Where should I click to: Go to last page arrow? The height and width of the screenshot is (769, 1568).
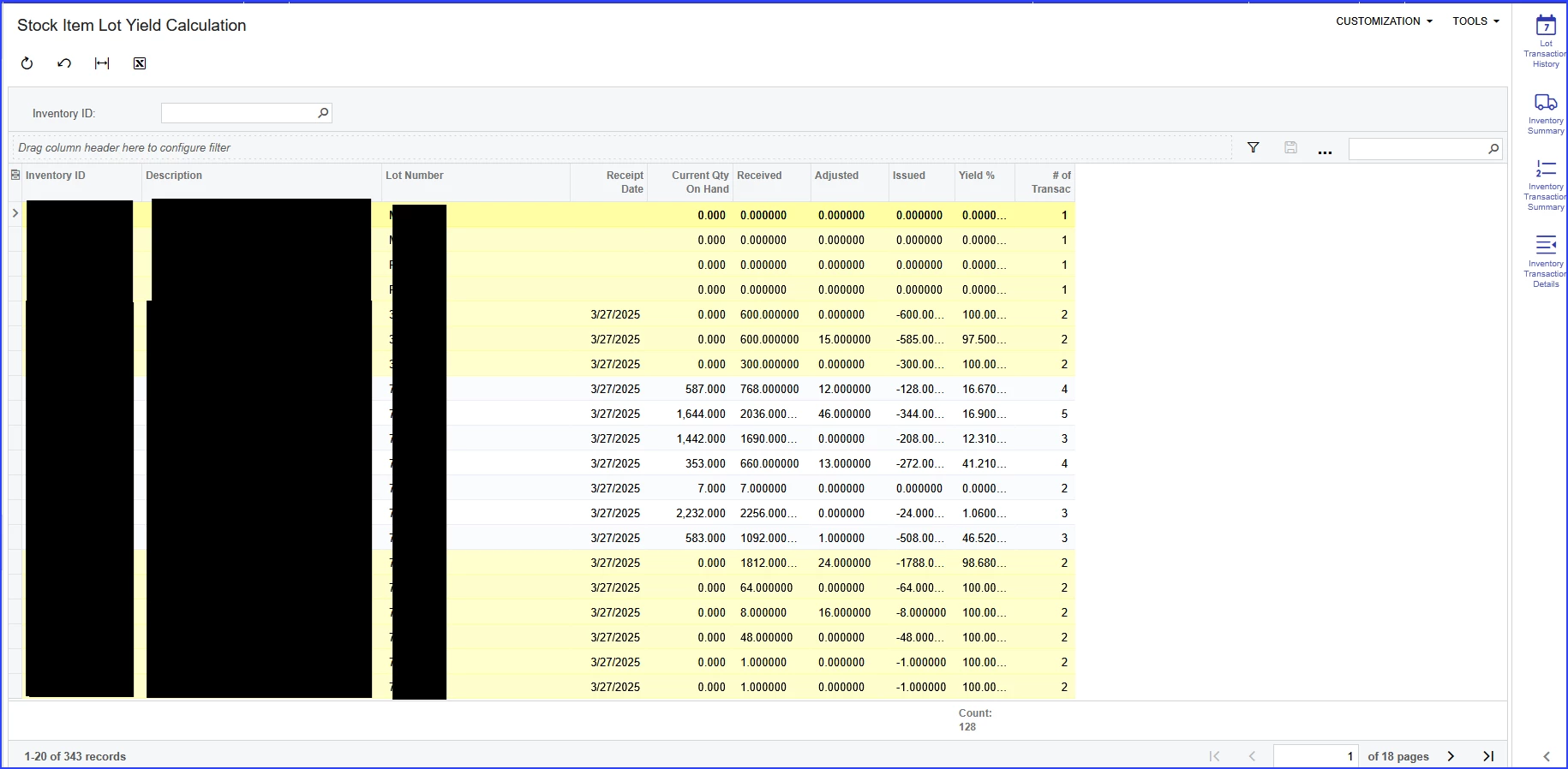point(1488,756)
